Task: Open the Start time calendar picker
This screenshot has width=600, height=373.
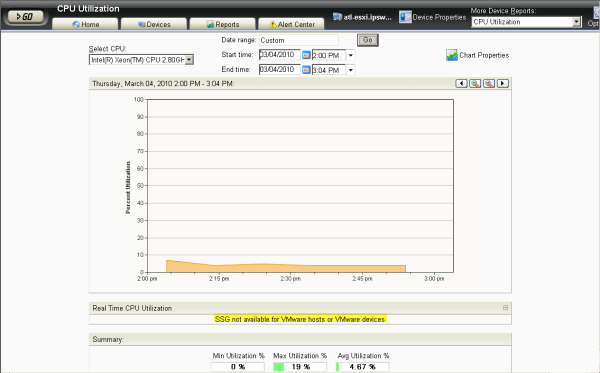Action: click(x=306, y=55)
